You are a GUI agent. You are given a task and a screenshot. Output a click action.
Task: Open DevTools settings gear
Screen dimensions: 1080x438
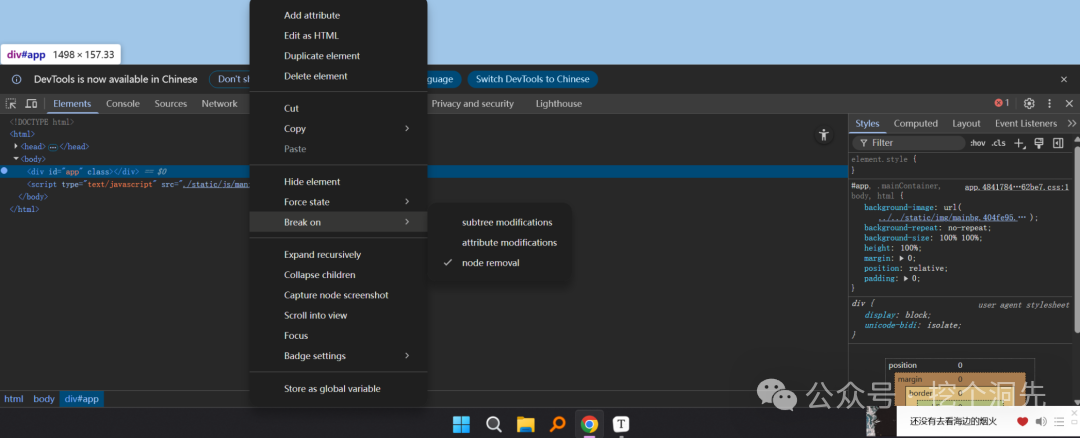1029,103
